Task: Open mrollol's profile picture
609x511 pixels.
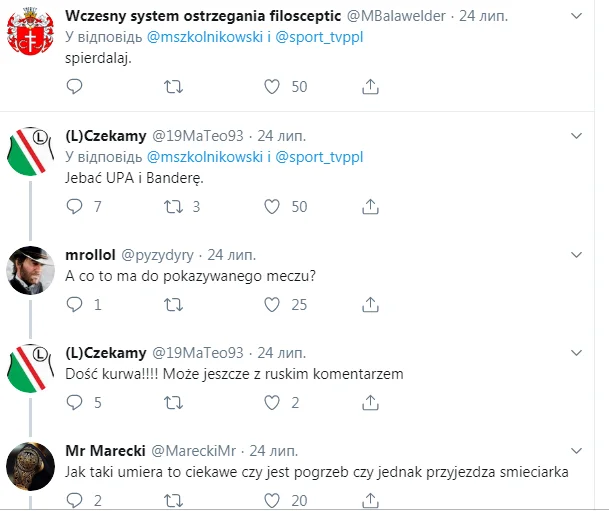Action: click(30, 270)
